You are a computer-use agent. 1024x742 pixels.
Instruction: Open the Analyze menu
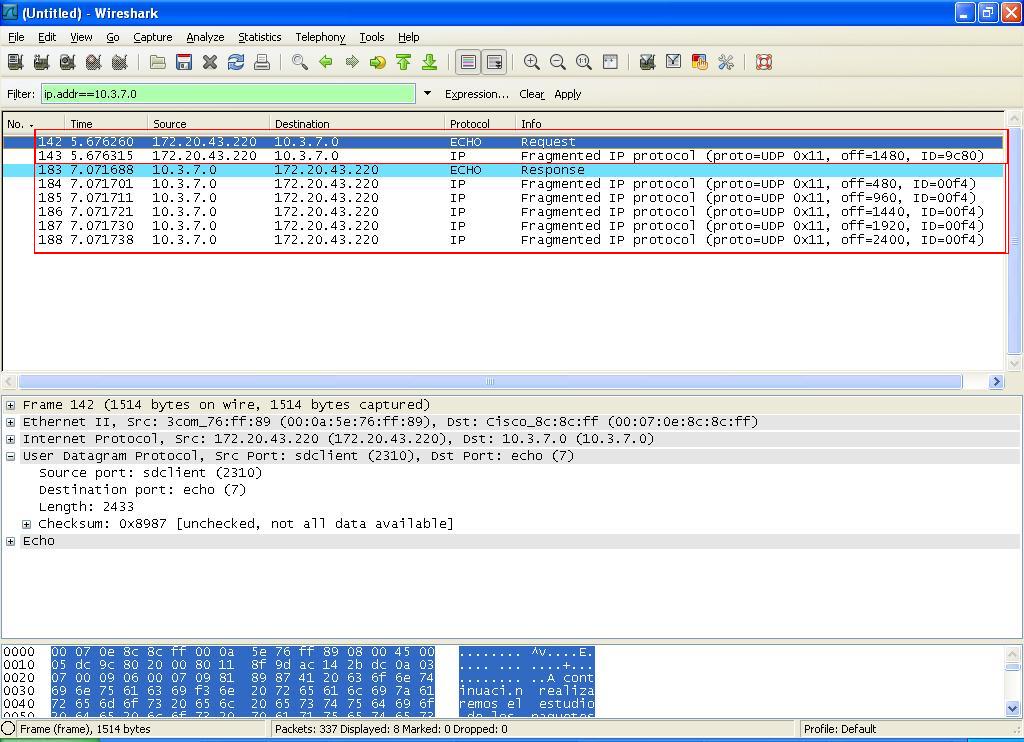coord(205,37)
